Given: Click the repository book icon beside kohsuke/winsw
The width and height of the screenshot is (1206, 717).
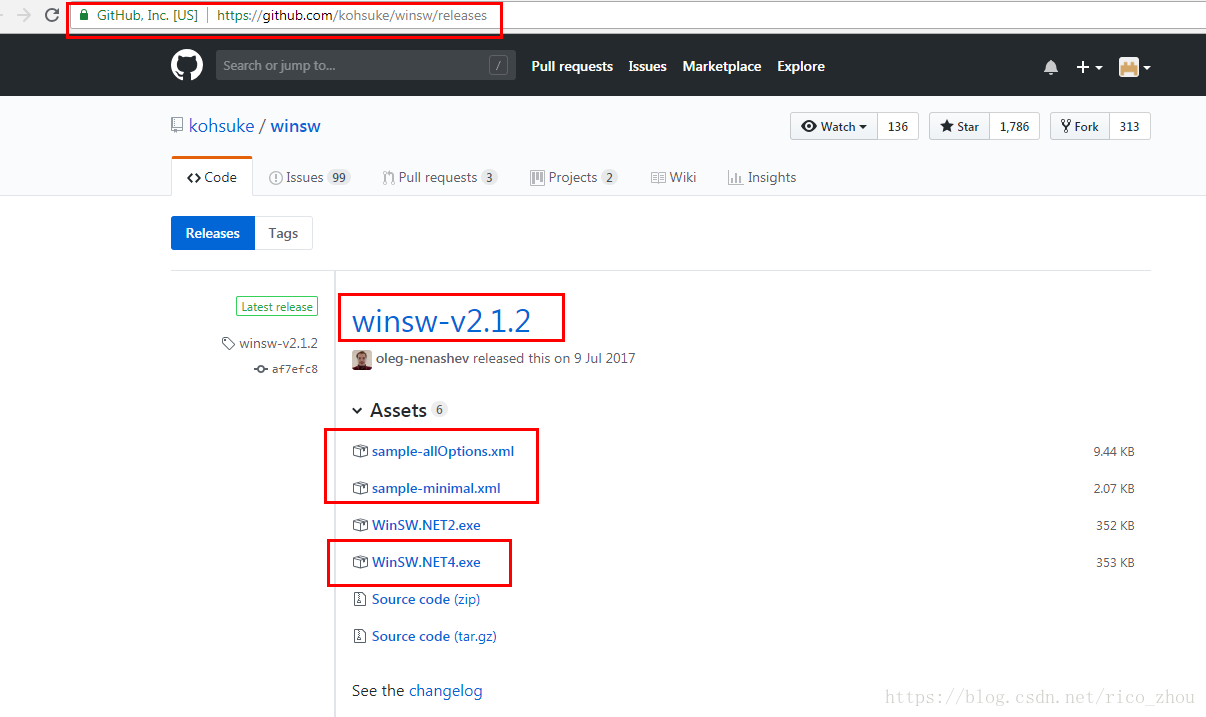Looking at the screenshot, I should [176, 125].
